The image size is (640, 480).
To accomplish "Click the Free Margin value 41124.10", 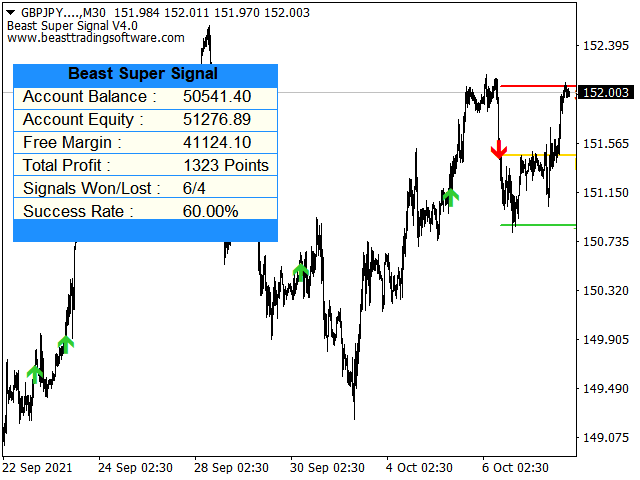I will tap(217, 142).
